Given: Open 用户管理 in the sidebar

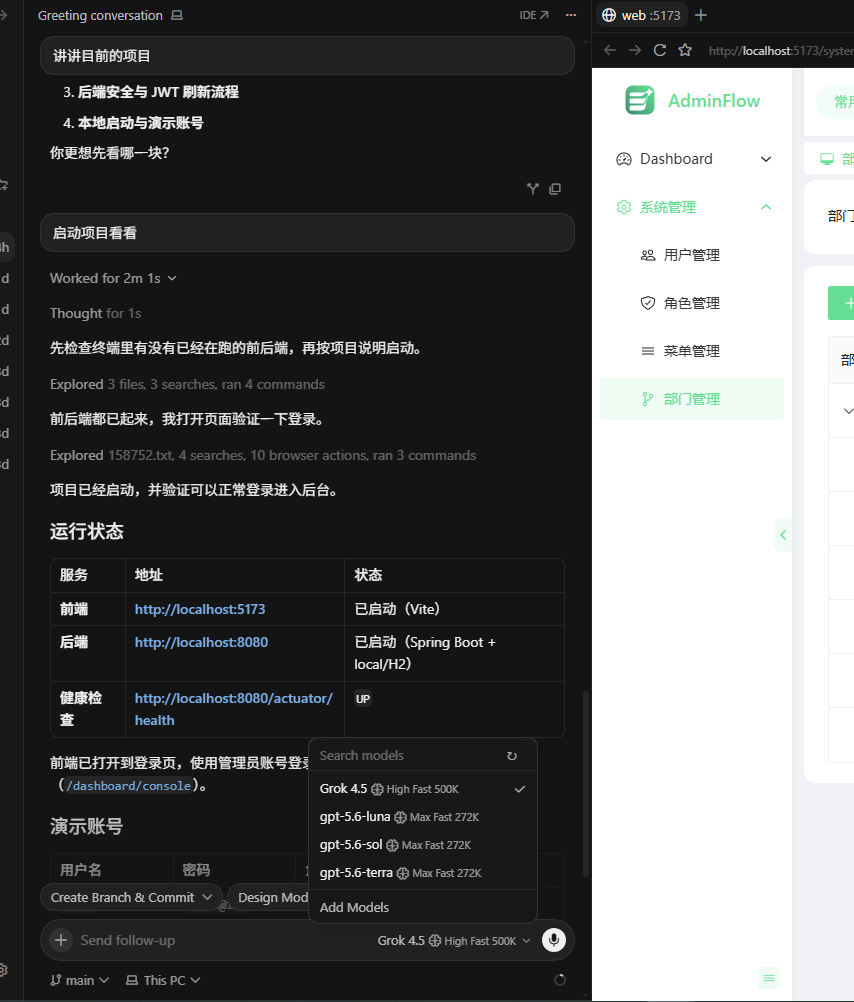Looking at the screenshot, I should (692, 256).
